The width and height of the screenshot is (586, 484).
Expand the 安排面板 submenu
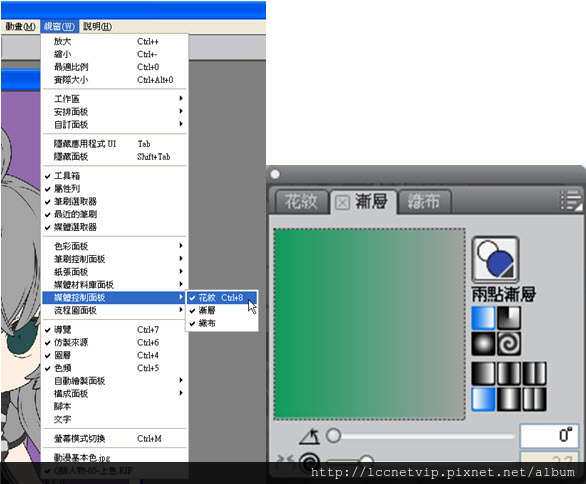114,111
